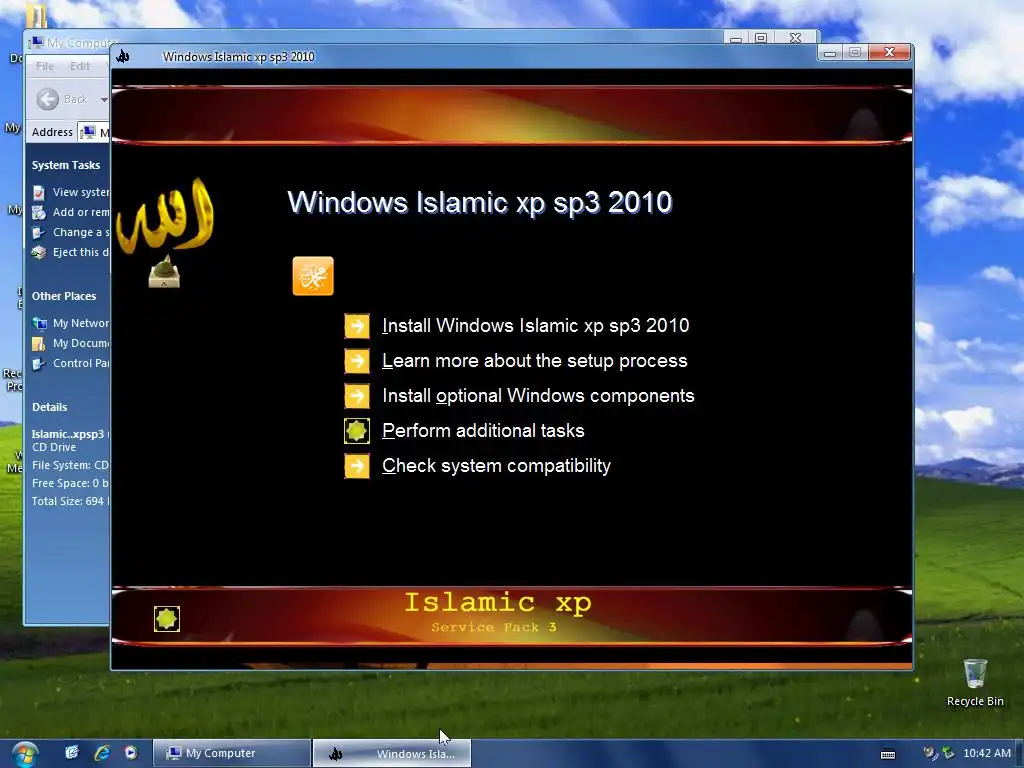Switch to My Computer taskbar button
The image size is (1024, 768).
(232, 753)
